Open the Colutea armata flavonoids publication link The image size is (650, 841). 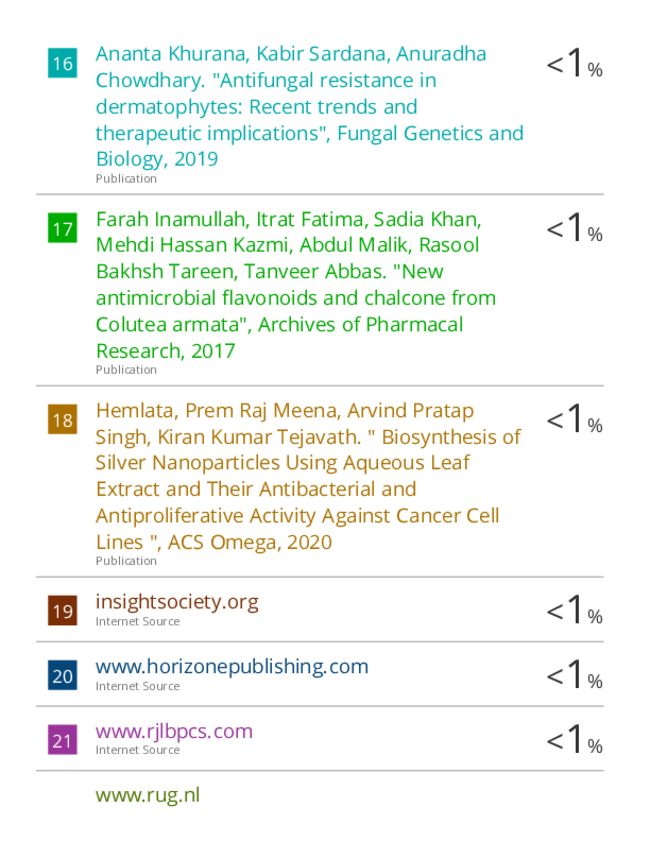(x=296, y=285)
